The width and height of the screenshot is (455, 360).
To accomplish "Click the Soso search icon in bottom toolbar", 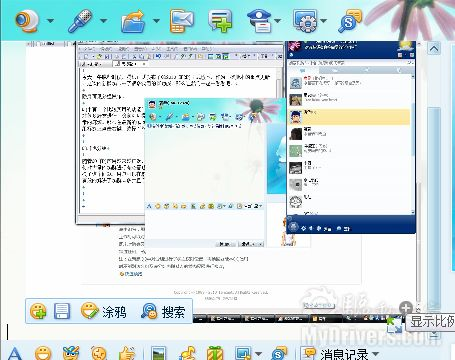I will point(279,353).
